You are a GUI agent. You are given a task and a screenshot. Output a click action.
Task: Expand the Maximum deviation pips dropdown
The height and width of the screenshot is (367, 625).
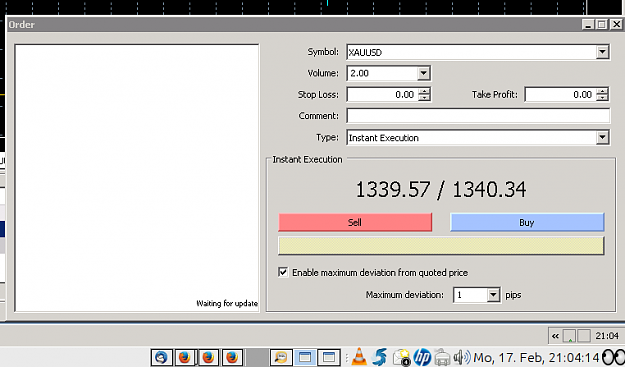click(493, 295)
